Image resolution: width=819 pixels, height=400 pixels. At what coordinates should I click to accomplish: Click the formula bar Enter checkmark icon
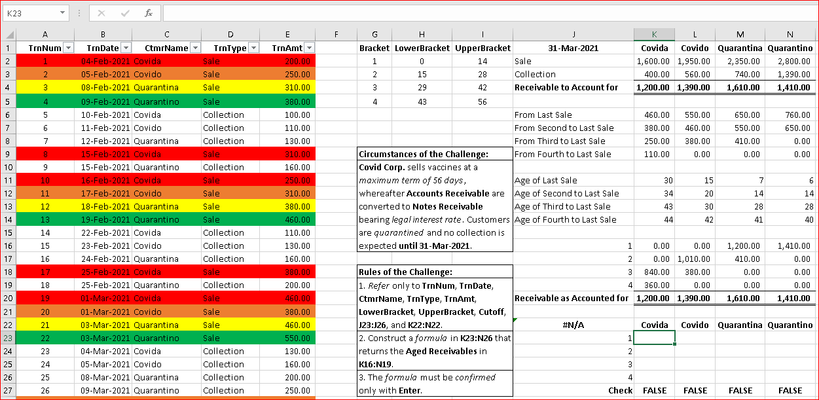pos(125,13)
